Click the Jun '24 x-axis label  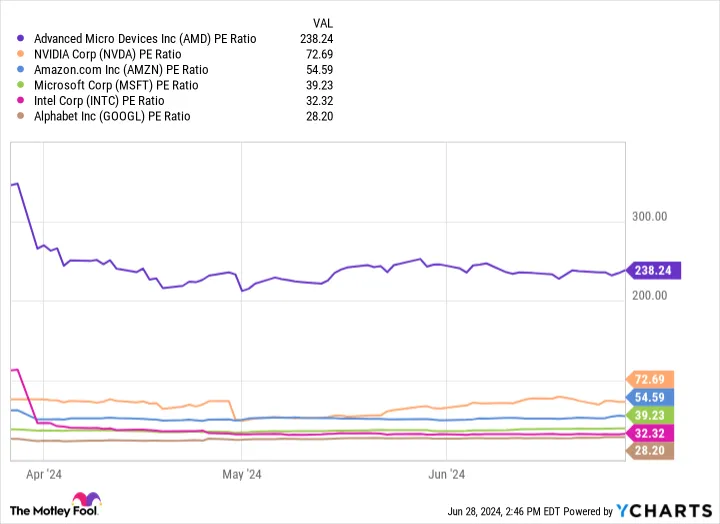click(x=445, y=475)
